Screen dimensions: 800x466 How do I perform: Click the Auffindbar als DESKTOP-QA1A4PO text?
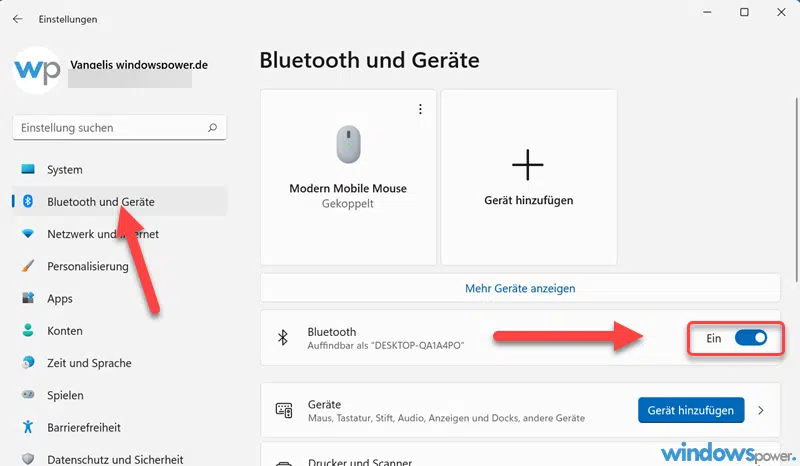[386, 346]
